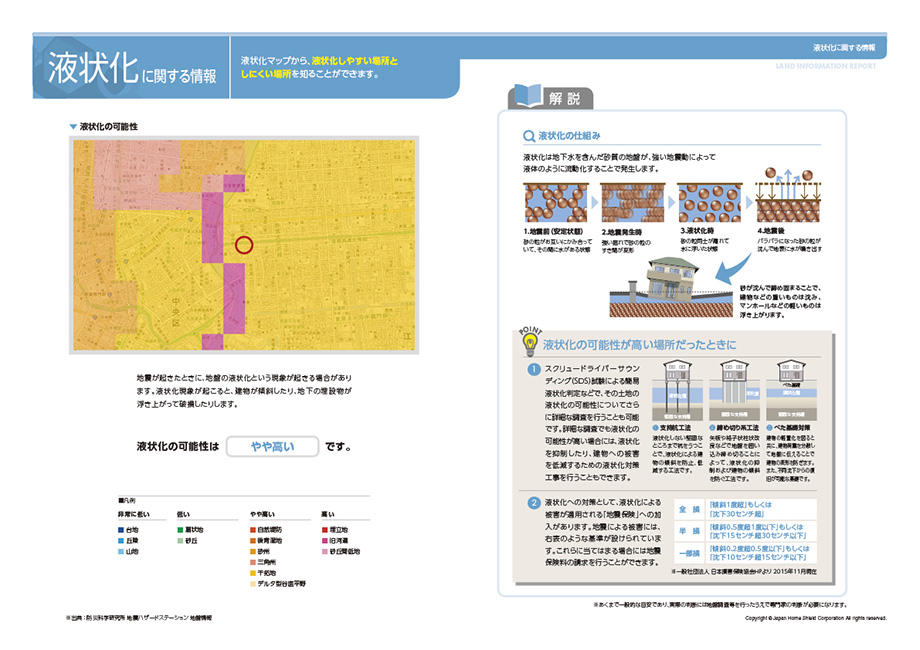Click the 一部損 table cell
920x650 pixels.
pos(689,553)
